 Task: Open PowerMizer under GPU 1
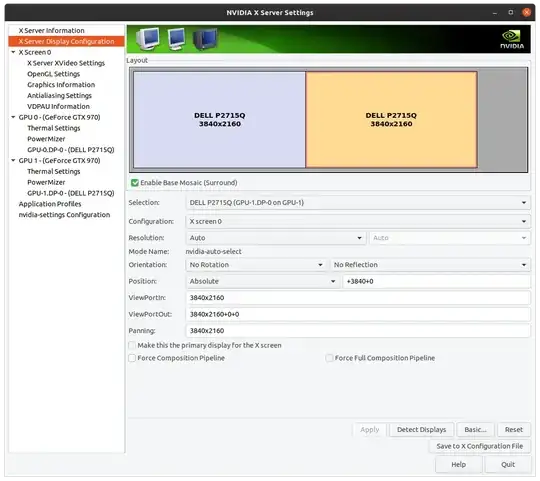pos(46,182)
